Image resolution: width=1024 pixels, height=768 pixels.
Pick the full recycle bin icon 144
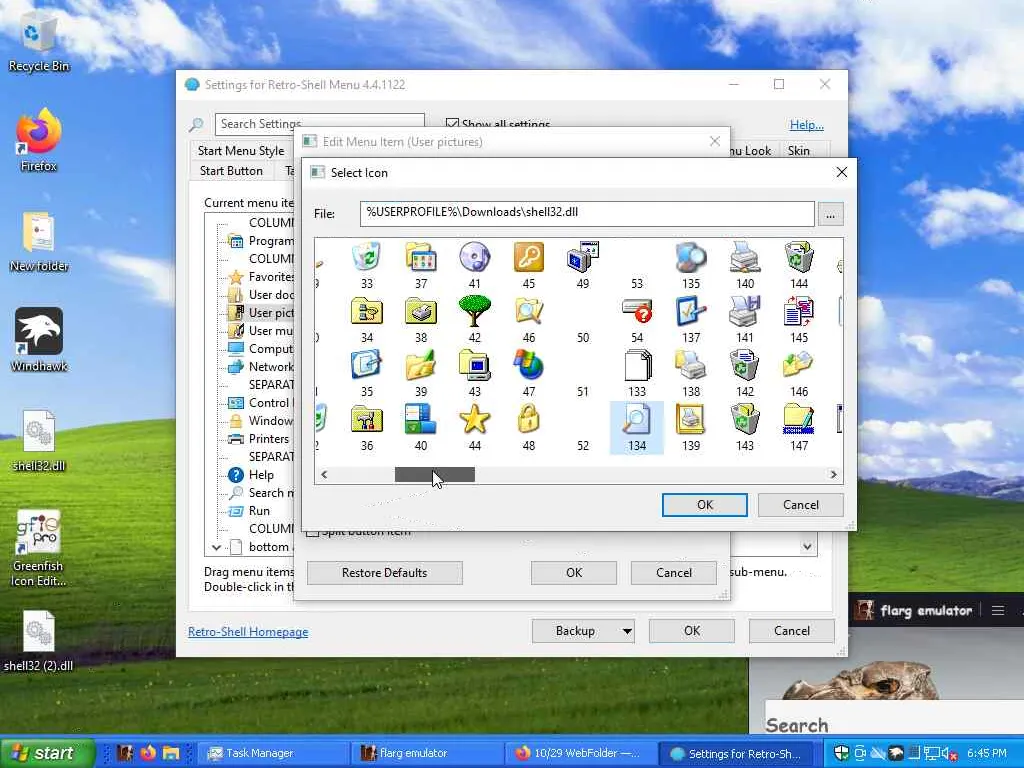(799, 257)
